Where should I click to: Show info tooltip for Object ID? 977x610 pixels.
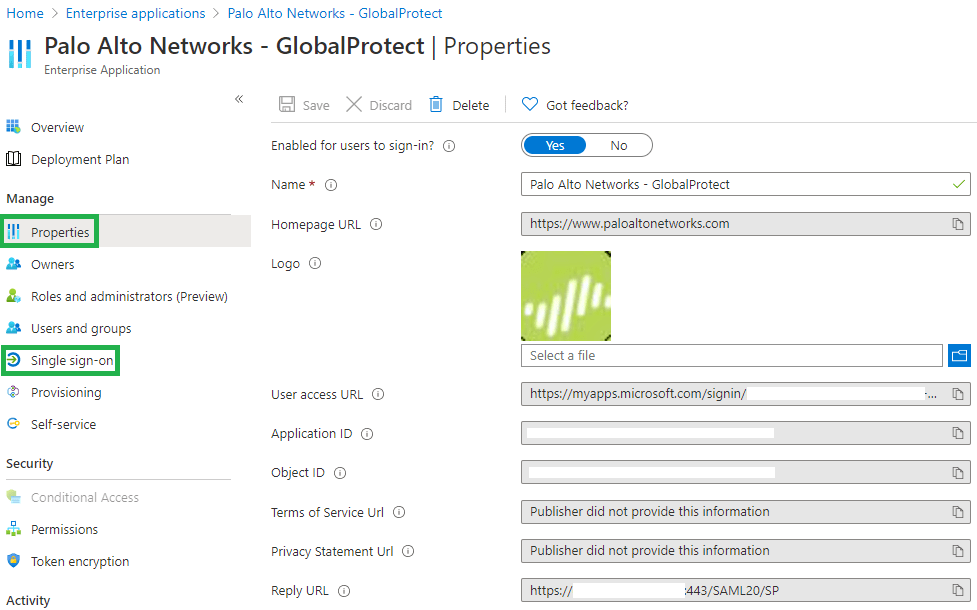click(x=340, y=473)
